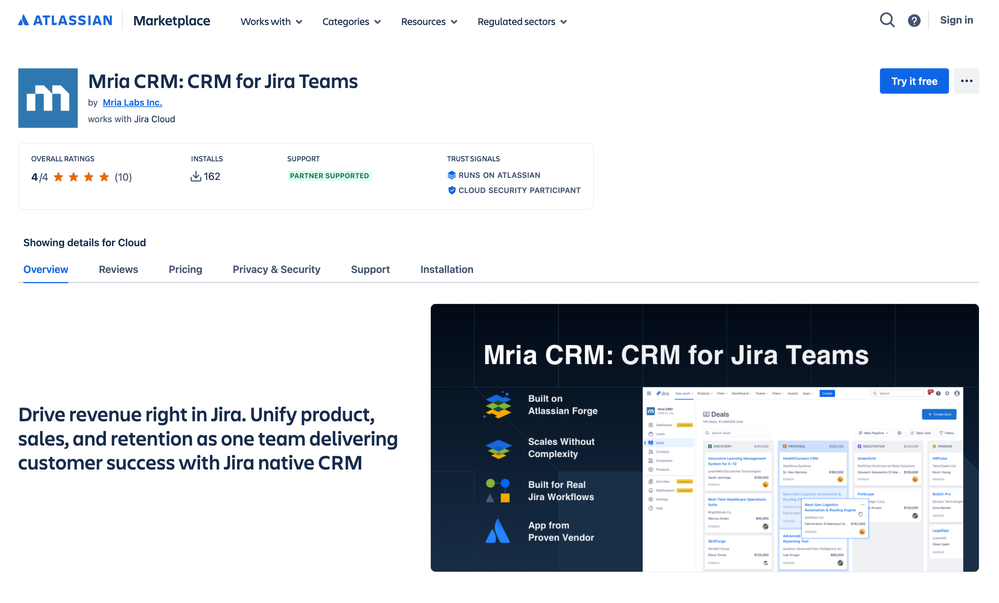Click the Mria CRM app logo

point(47,98)
